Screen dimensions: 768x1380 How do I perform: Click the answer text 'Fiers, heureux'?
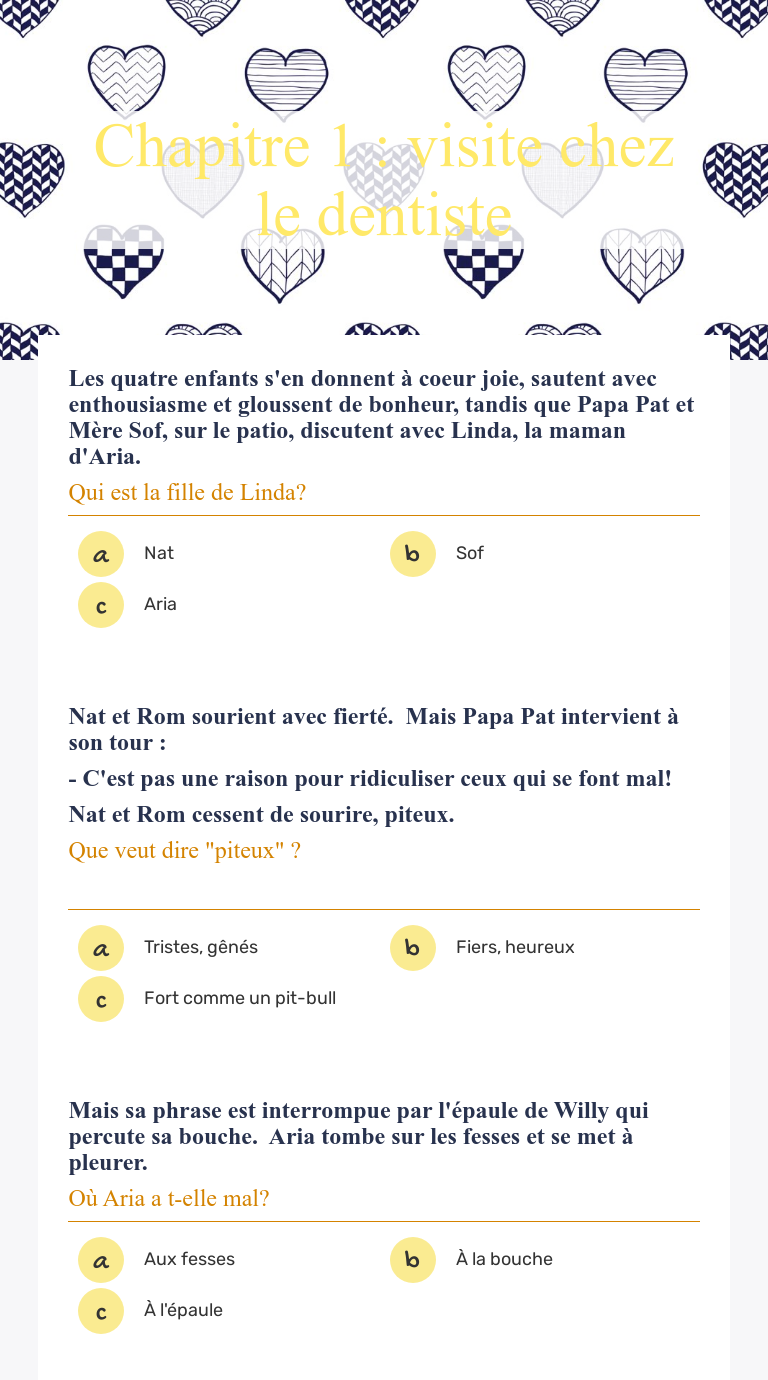pos(515,947)
